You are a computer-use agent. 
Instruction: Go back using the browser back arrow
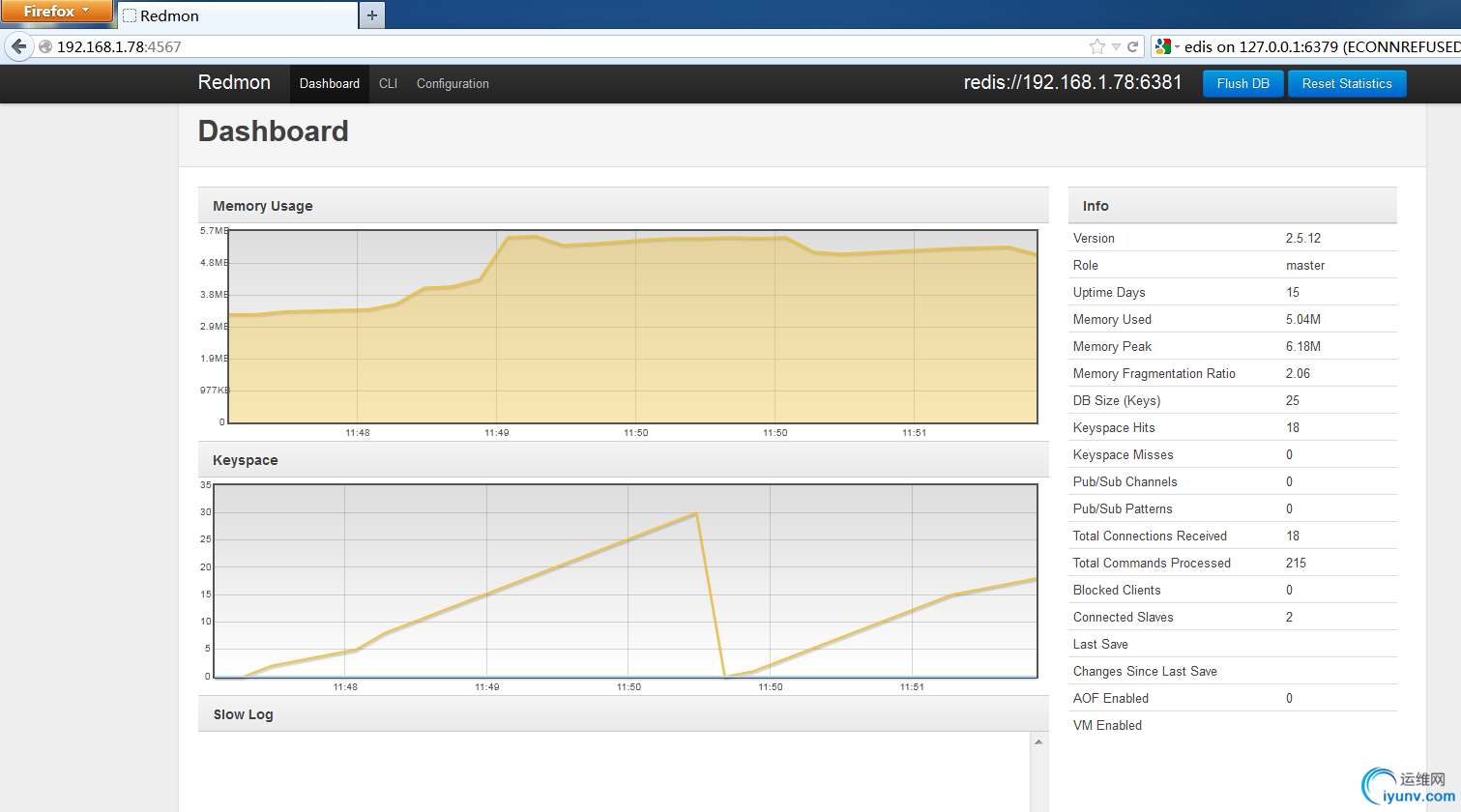[19, 46]
